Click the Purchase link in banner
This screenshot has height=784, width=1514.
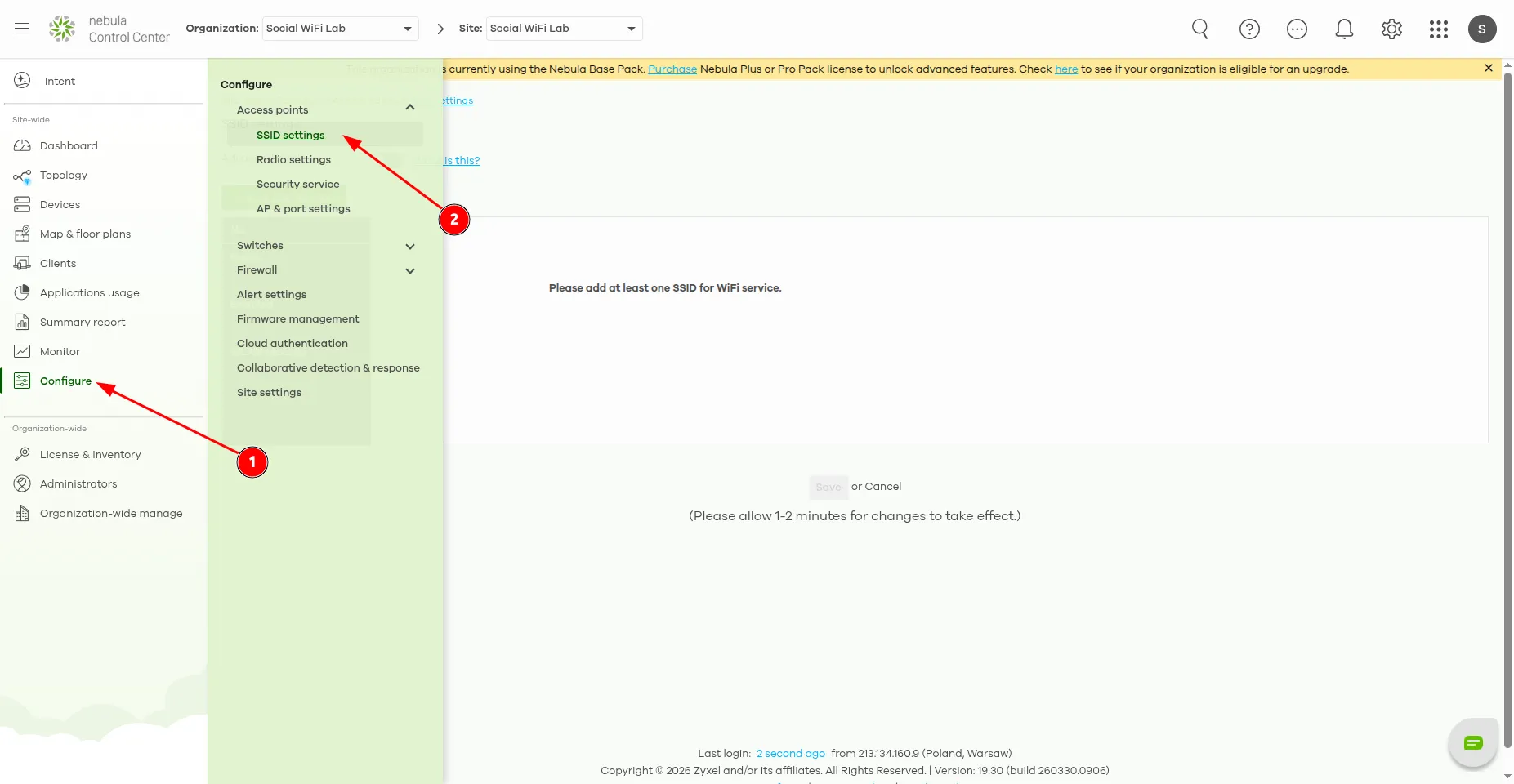672,69
